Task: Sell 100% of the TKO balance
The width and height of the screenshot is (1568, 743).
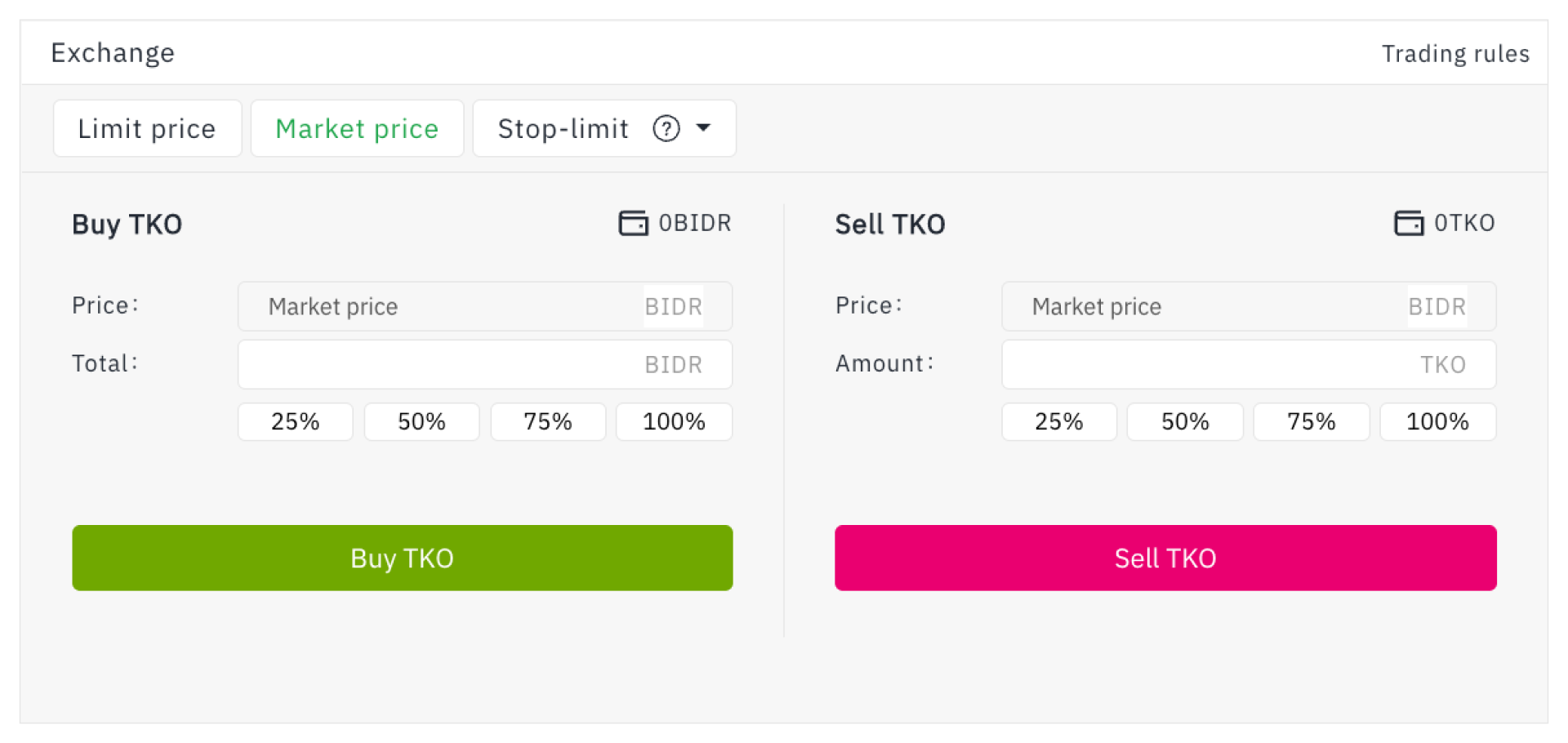Action: coord(1437,421)
